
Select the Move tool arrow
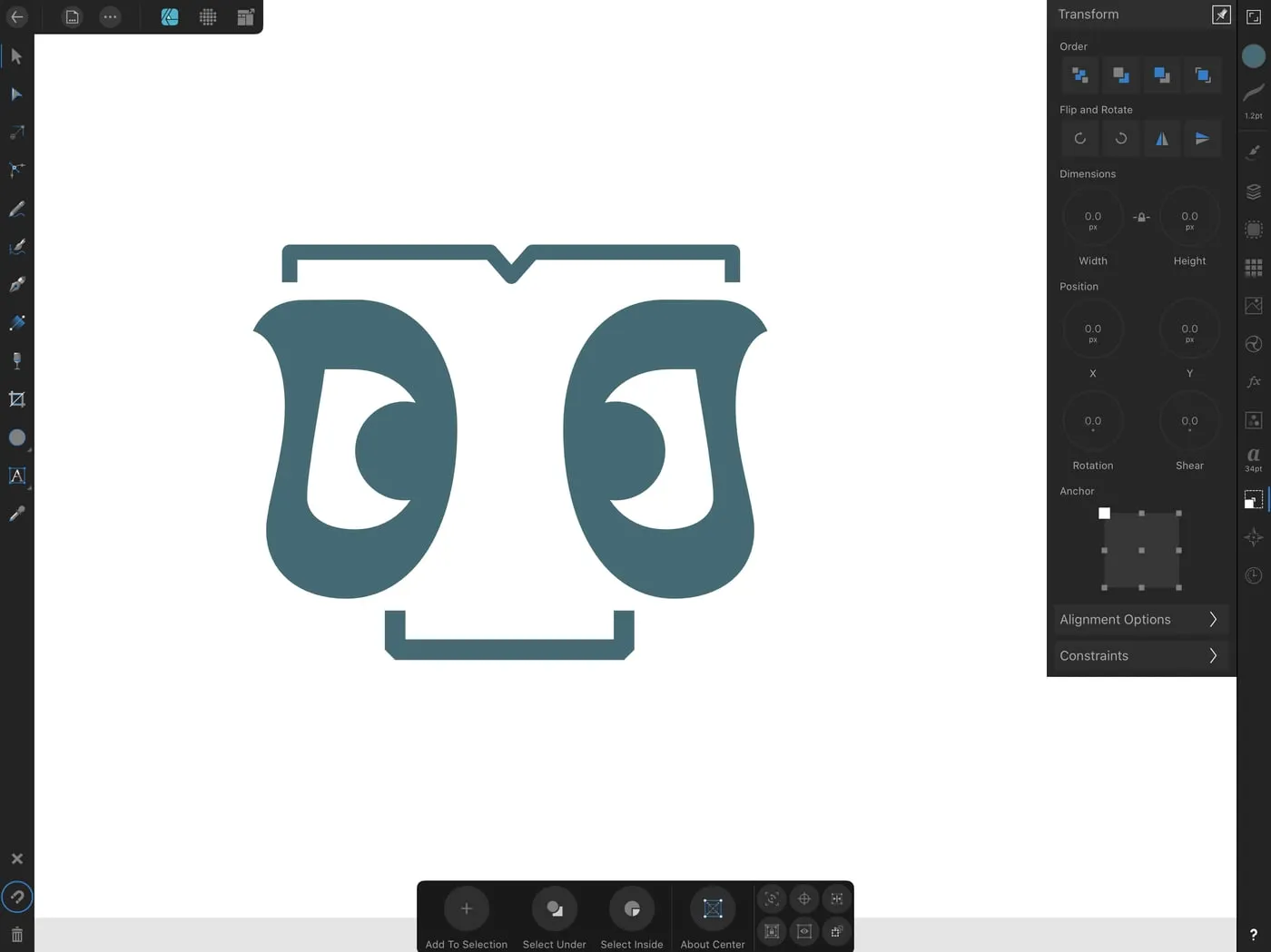16,56
